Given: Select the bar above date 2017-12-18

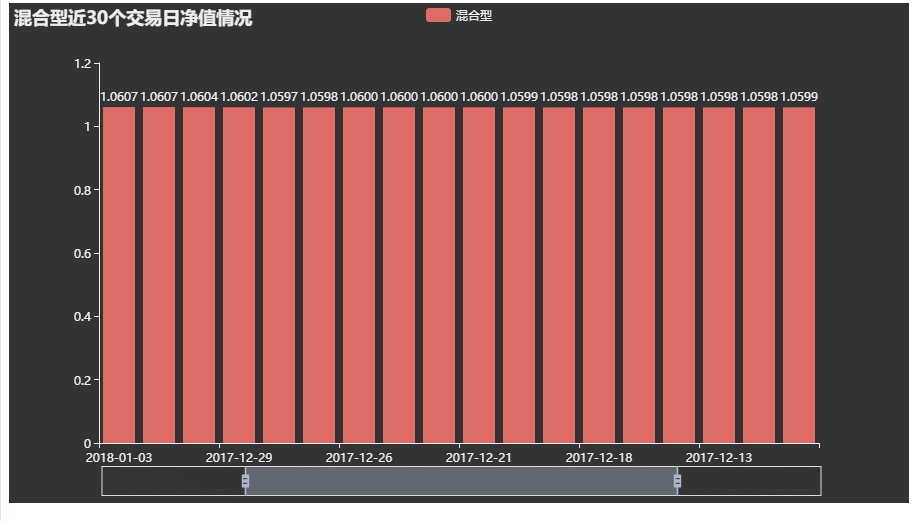Looking at the screenshot, I should [x=598, y=275].
